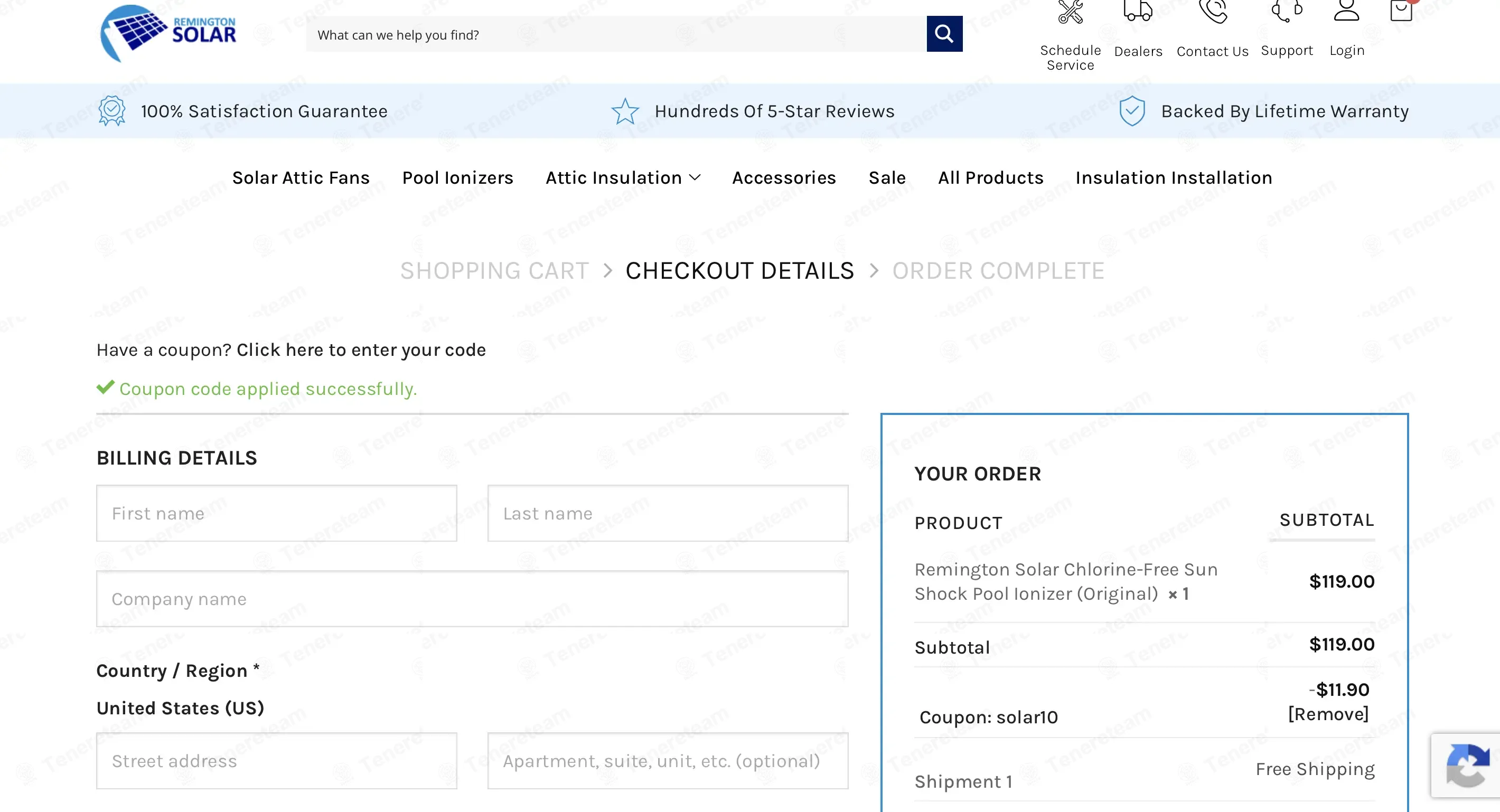Click the Coupon code applied successfully message

click(268, 388)
